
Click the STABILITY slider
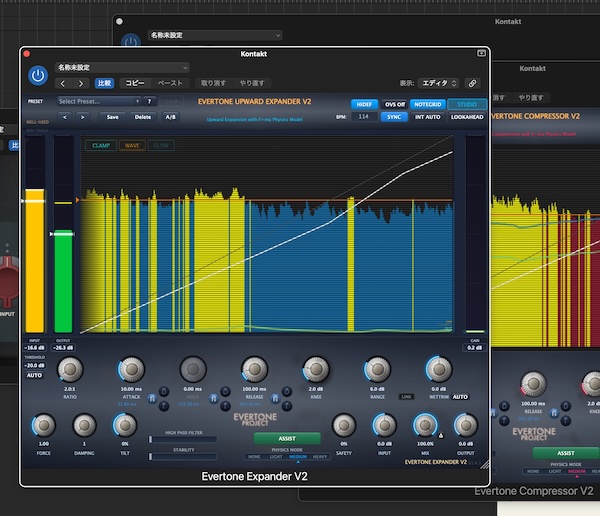coord(183,456)
